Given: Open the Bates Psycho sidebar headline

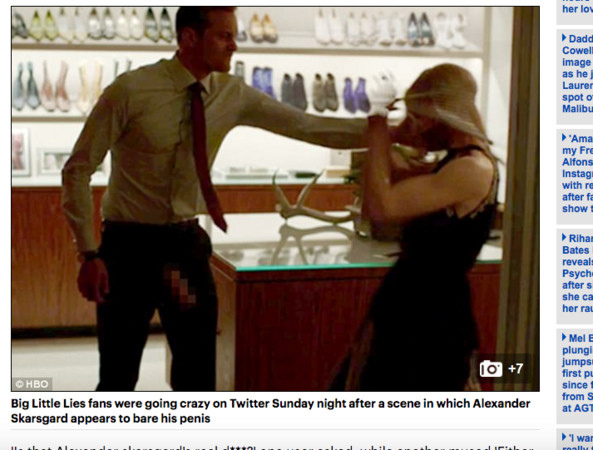Looking at the screenshot, I should (577, 273).
